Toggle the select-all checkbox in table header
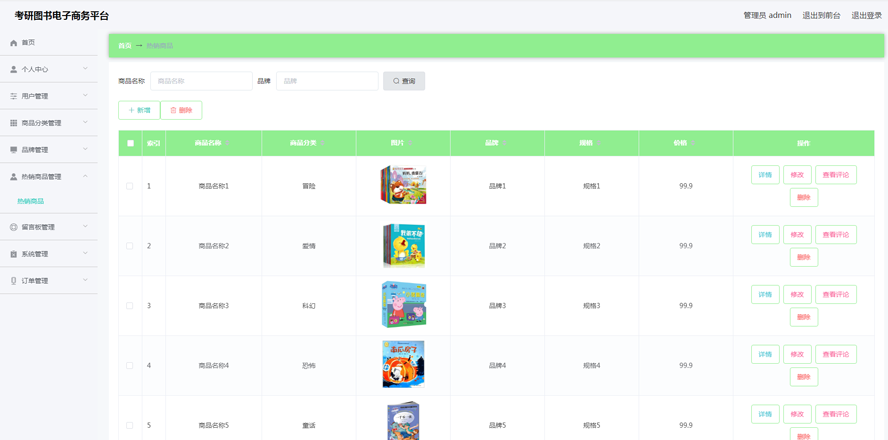The height and width of the screenshot is (440, 888). tap(130, 143)
